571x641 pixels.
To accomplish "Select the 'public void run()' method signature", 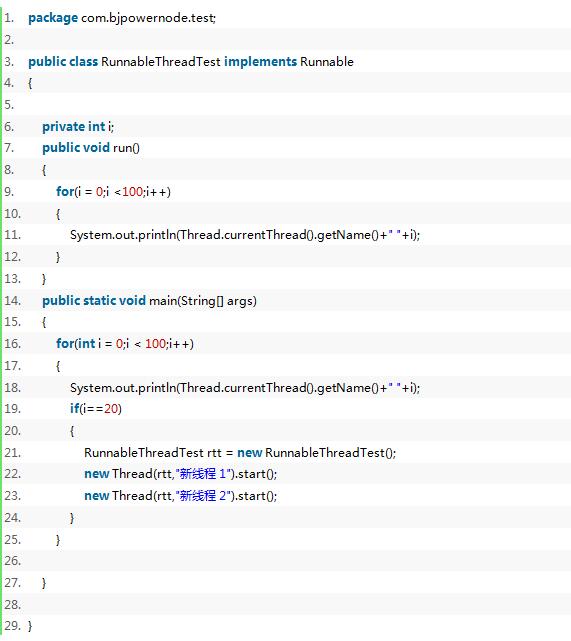I will (91, 148).
